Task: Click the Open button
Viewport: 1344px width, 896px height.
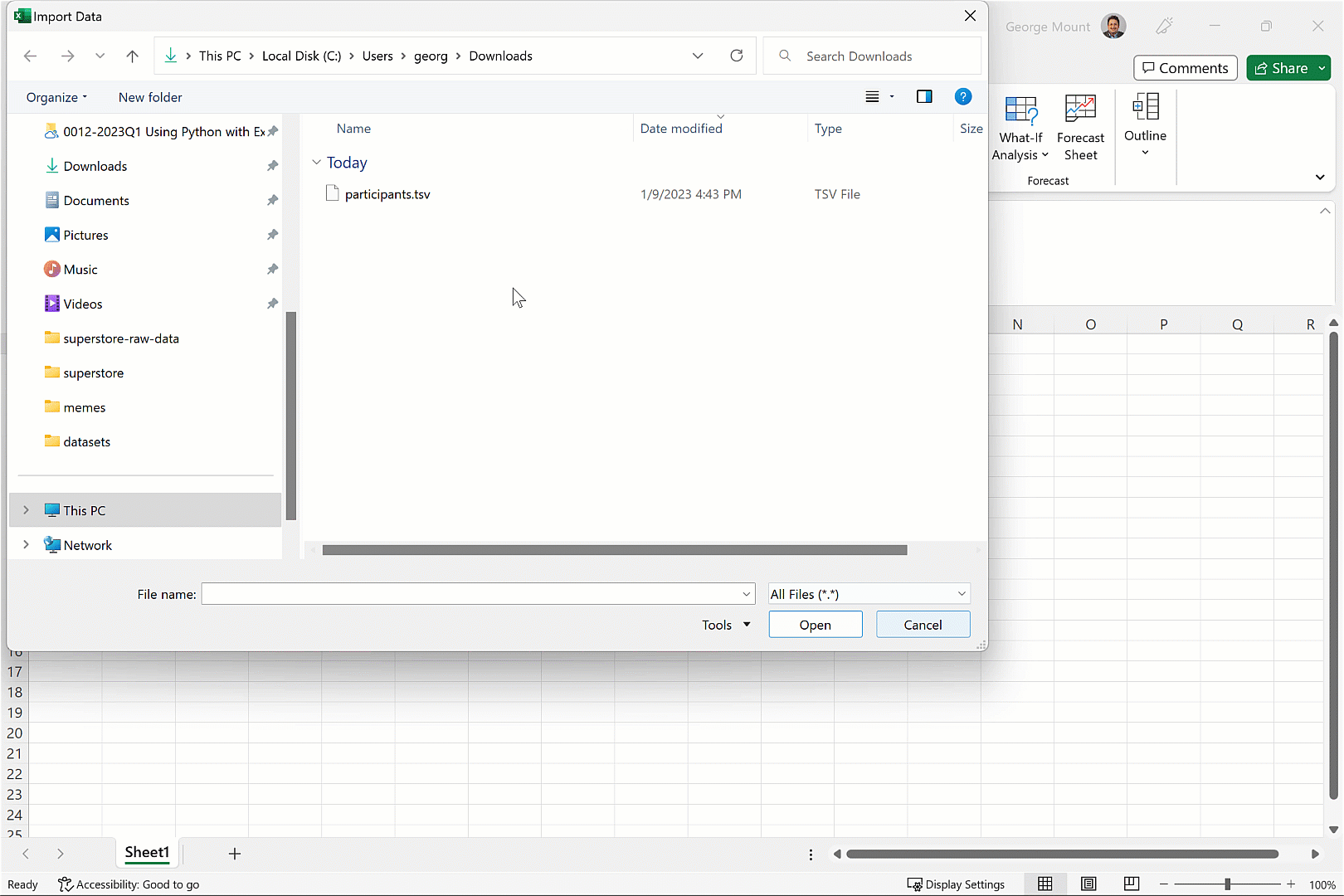Action: [815, 624]
